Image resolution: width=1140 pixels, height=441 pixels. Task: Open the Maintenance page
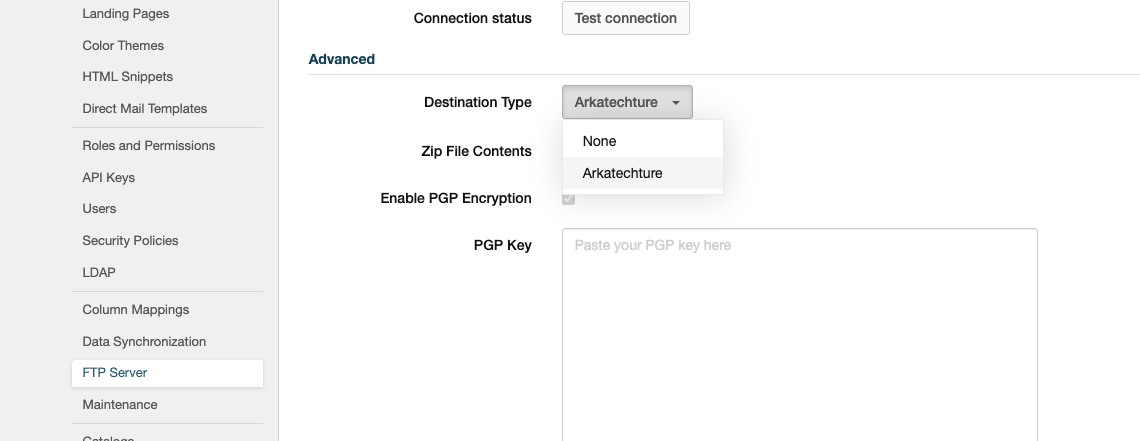point(120,405)
